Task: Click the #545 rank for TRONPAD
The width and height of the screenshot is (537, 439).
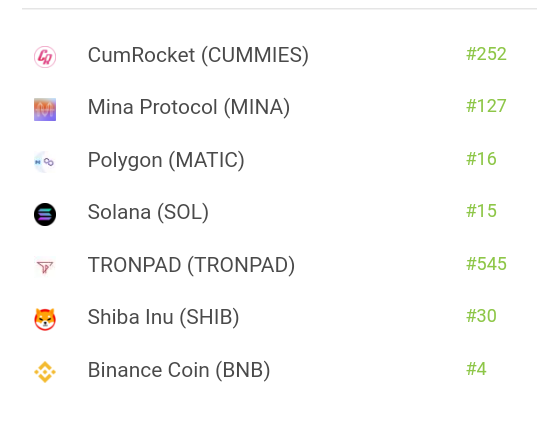Action: click(x=486, y=264)
